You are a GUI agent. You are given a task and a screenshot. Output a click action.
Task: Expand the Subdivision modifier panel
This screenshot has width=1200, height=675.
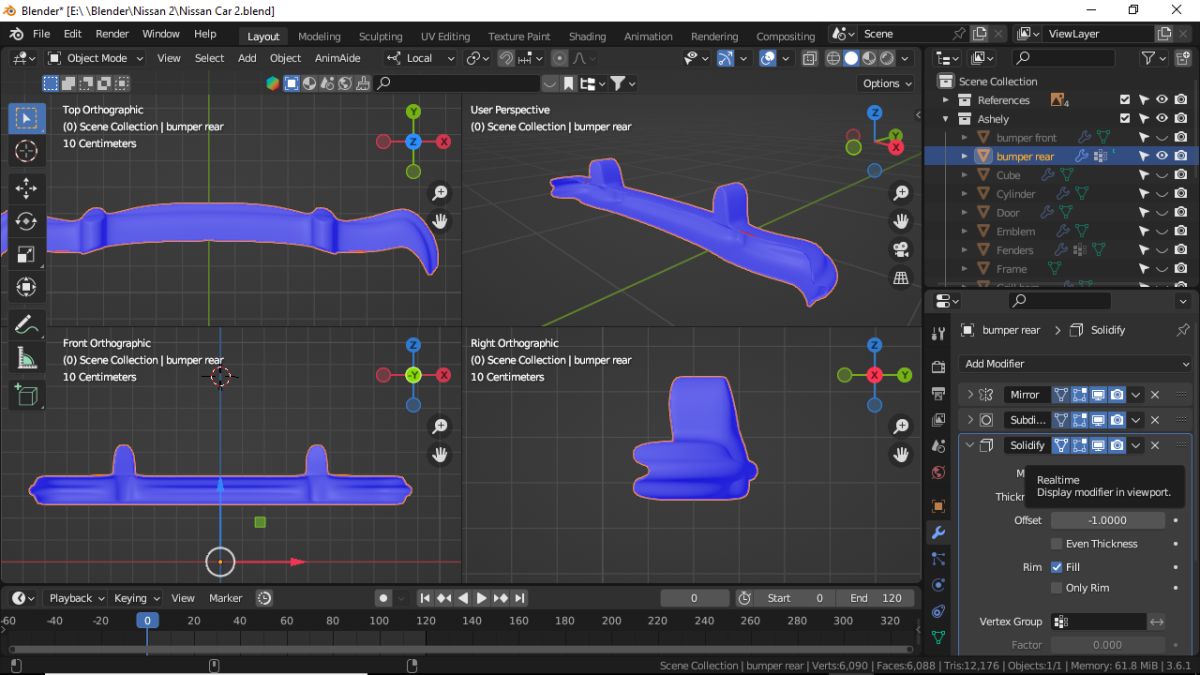click(x=969, y=420)
